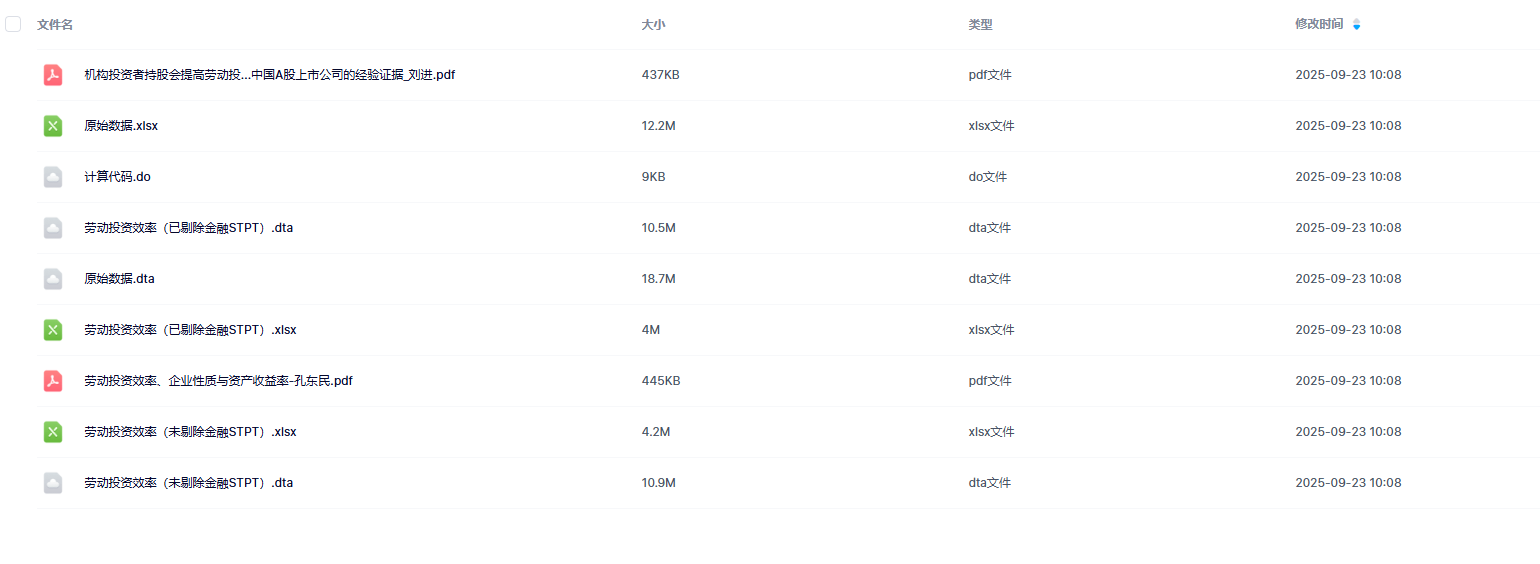Click the green Excel icon for 原始数据.xlsx
This screenshot has width=1540, height=564.
click(x=53, y=126)
